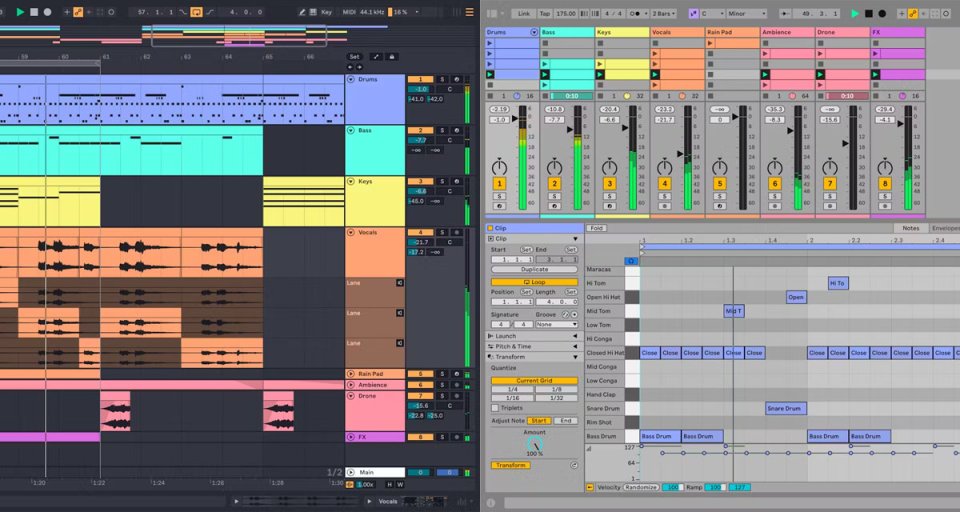This screenshot has height=512, width=960.
Task: Select the Current Grid quantize option
Action: click(534, 380)
